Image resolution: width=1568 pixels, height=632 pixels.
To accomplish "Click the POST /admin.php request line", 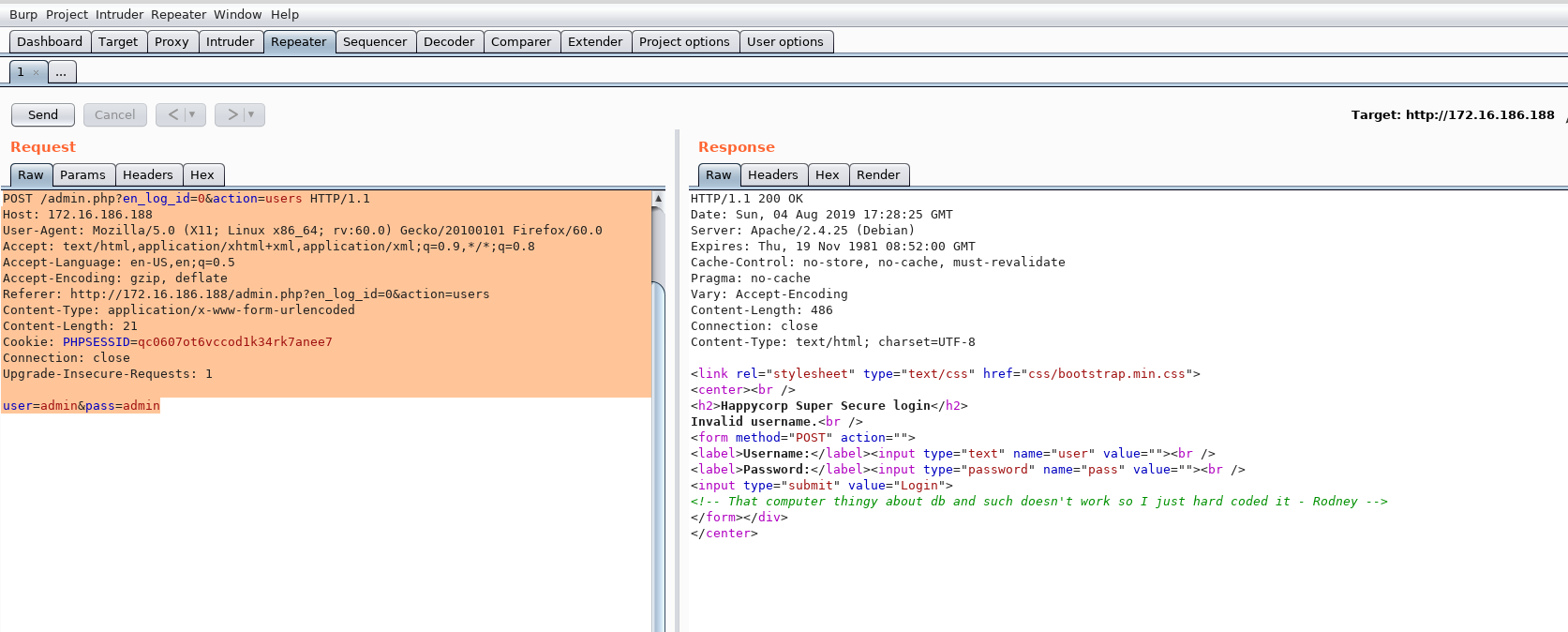I will click(x=187, y=199).
